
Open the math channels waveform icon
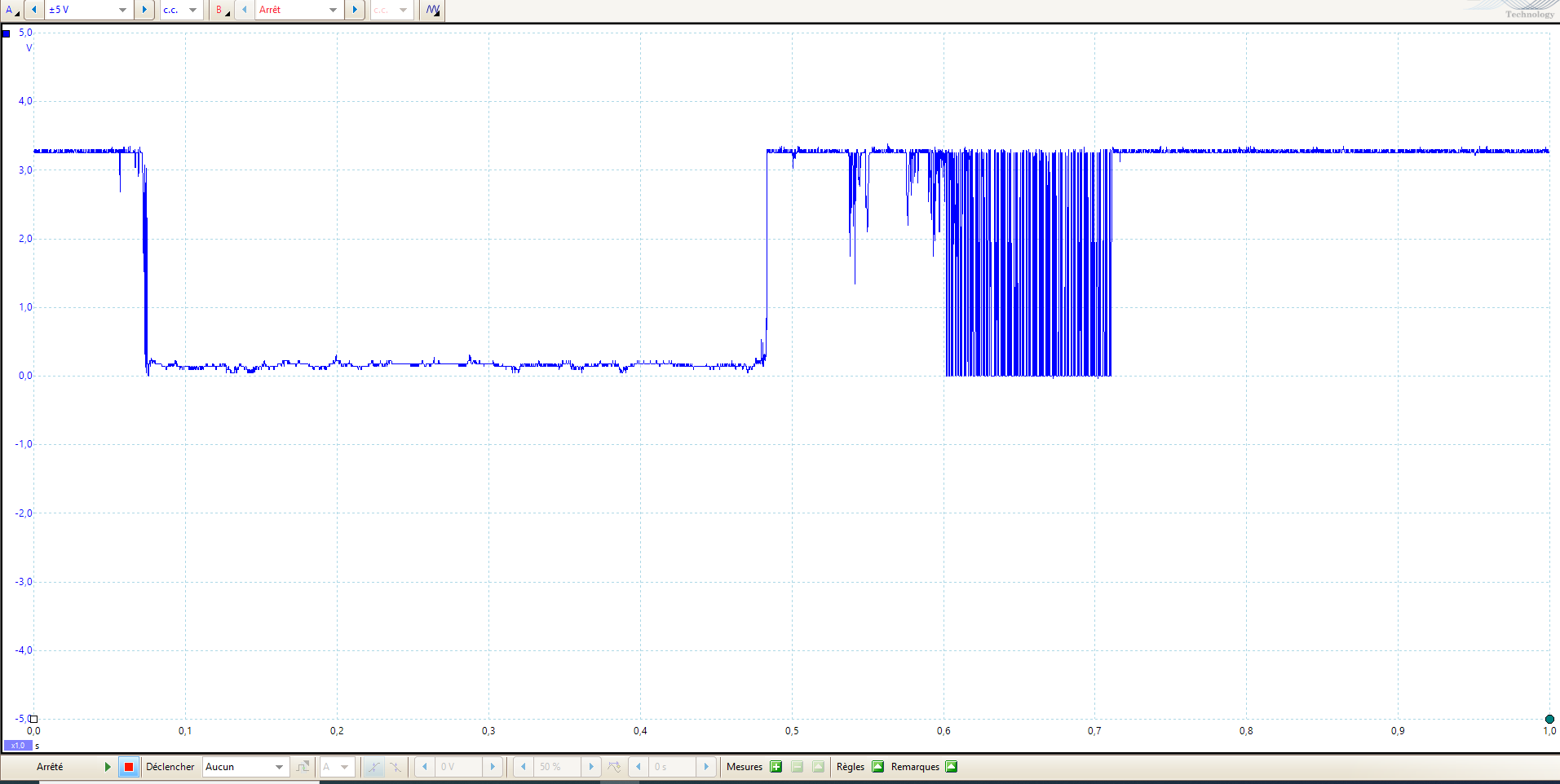point(433,10)
